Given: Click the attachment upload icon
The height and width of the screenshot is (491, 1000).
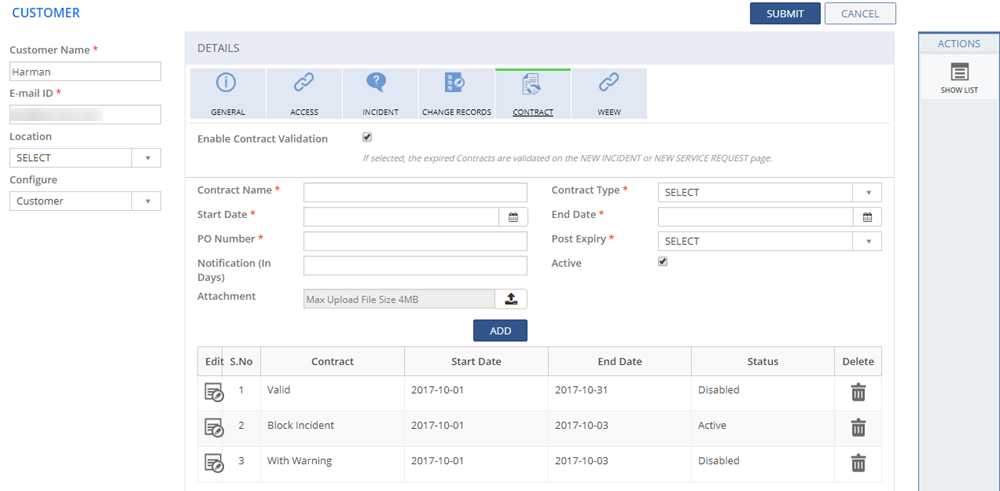Looking at the screenshot, I should (x=510, y=299).
